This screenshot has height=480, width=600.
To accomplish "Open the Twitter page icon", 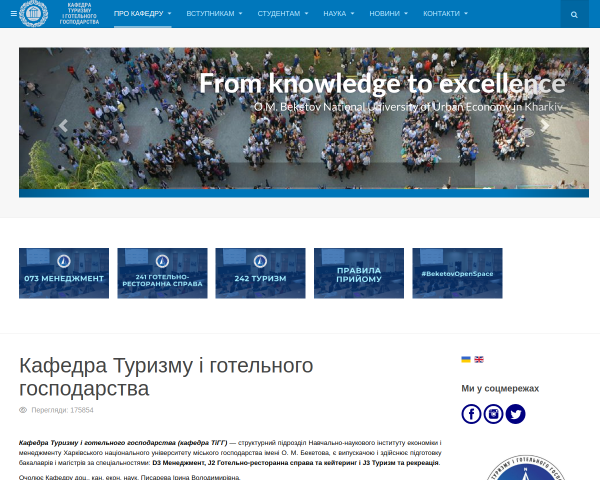I will 515,414.
